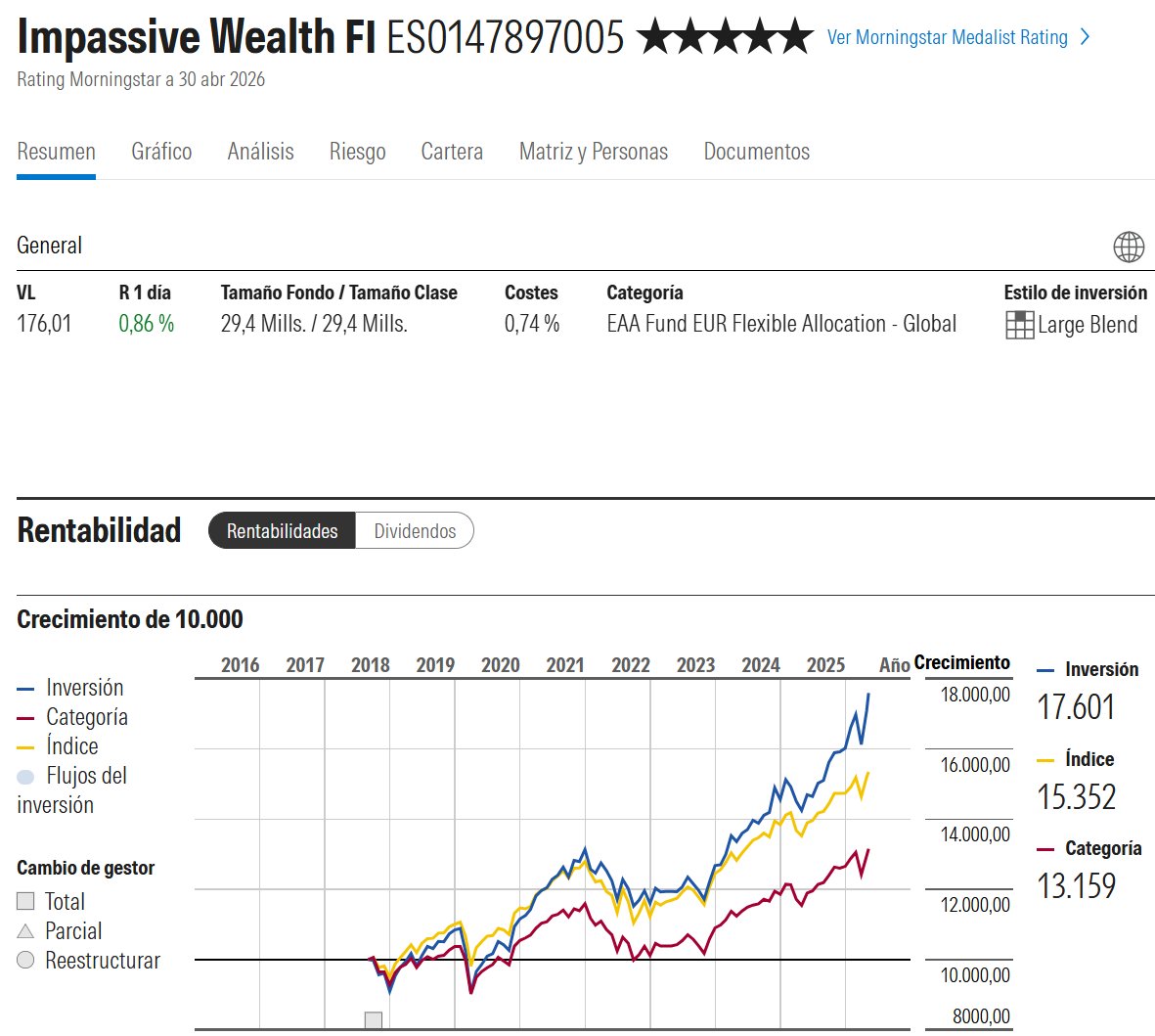
Task: Click the Large Blend style box icon
Action: pyautogui.click(x=1019, y=325)
